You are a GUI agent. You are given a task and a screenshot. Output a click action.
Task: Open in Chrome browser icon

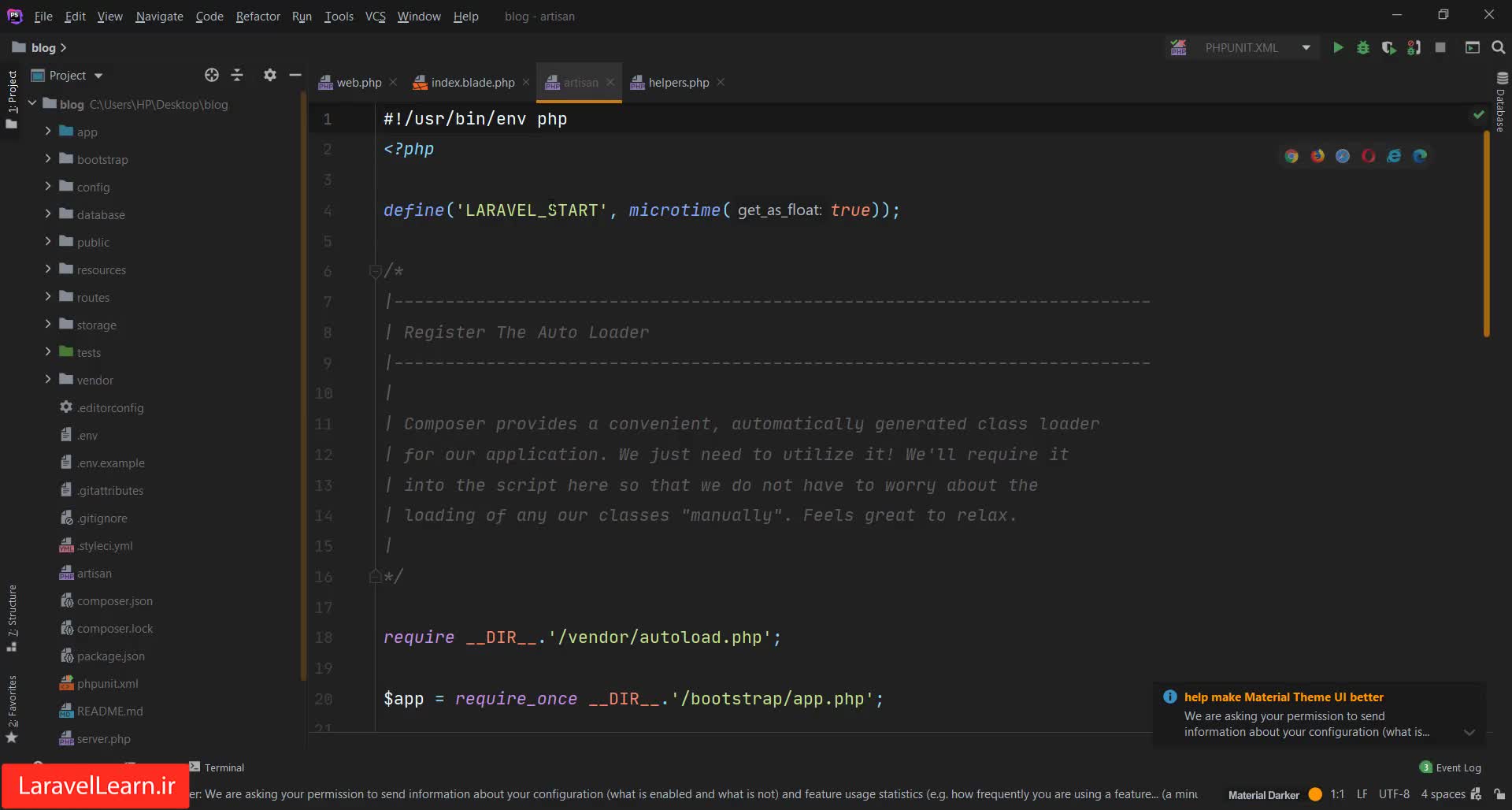(1291, 156)
